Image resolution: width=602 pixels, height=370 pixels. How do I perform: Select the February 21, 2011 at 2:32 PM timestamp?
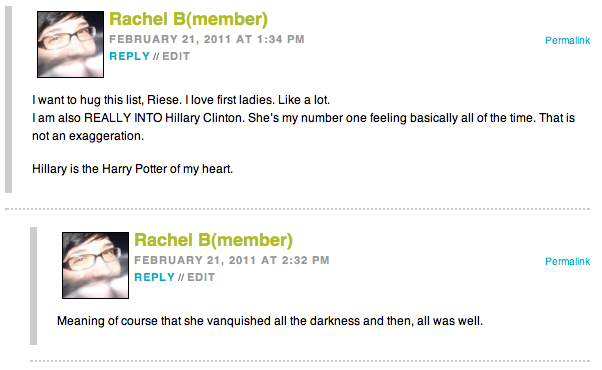pyautogui.click(x=232, y=260)
